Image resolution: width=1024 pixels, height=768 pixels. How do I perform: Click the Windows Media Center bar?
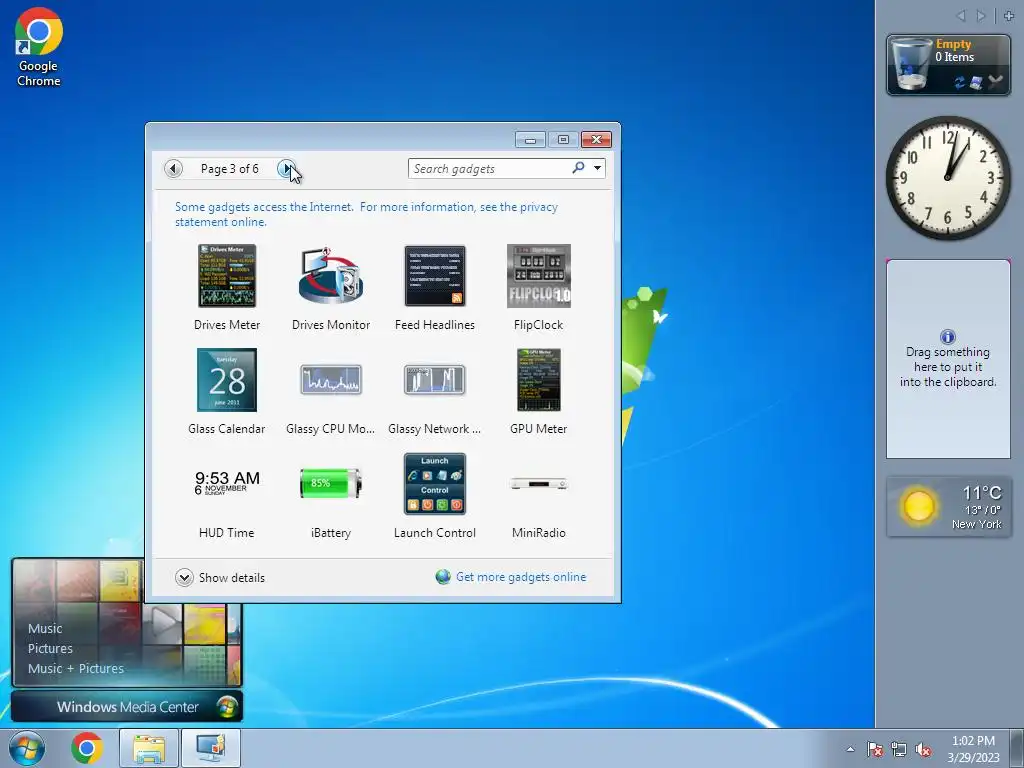(127, 707)
